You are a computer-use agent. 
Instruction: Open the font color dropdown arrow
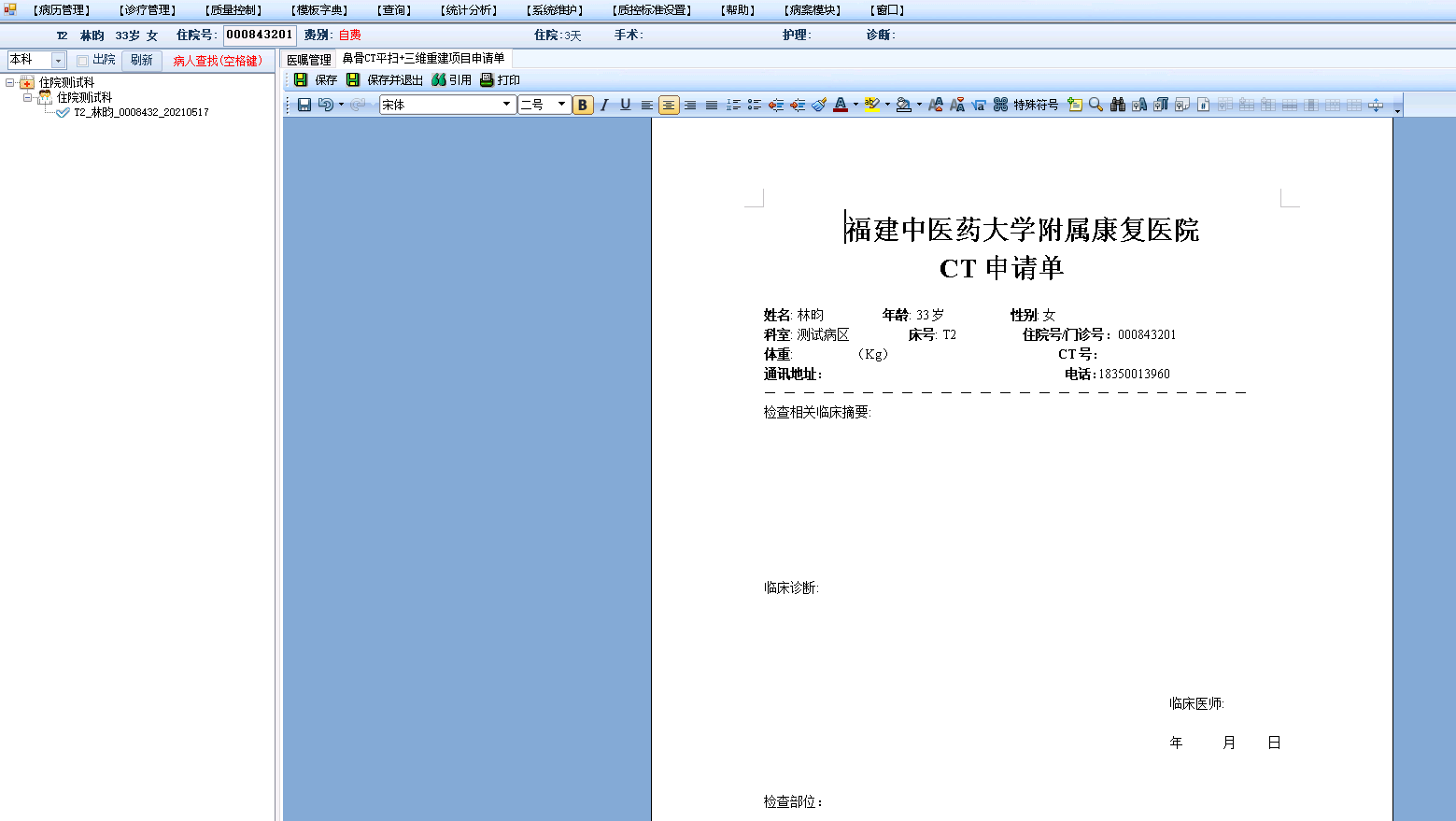pos(855,105)
